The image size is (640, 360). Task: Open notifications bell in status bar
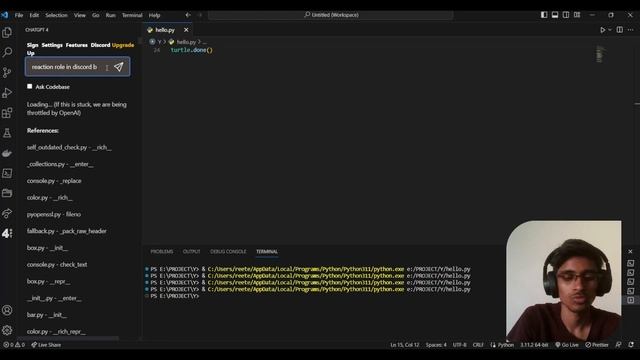coord(631,345)
